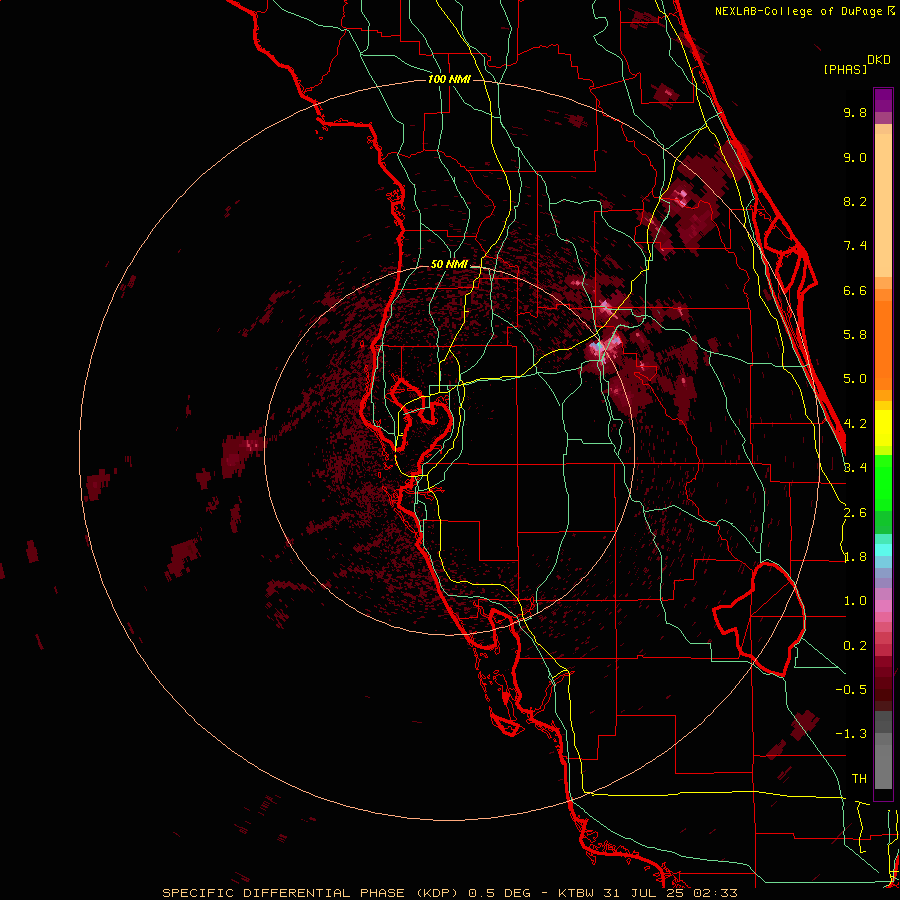
Task: Click the 6.6 scale value
Action: tap(855, 290)
